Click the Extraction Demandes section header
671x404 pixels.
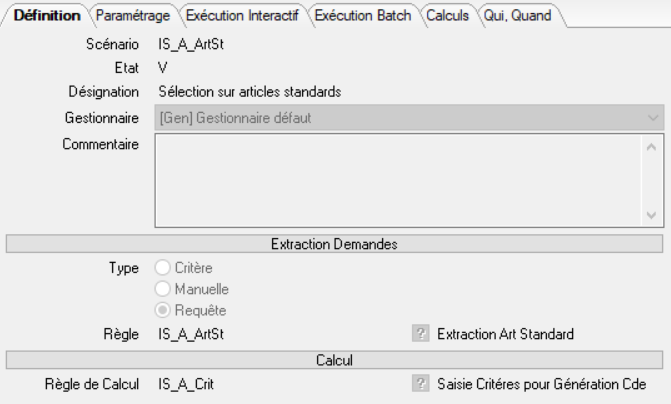pyautogui.click(x=335, y=243)
